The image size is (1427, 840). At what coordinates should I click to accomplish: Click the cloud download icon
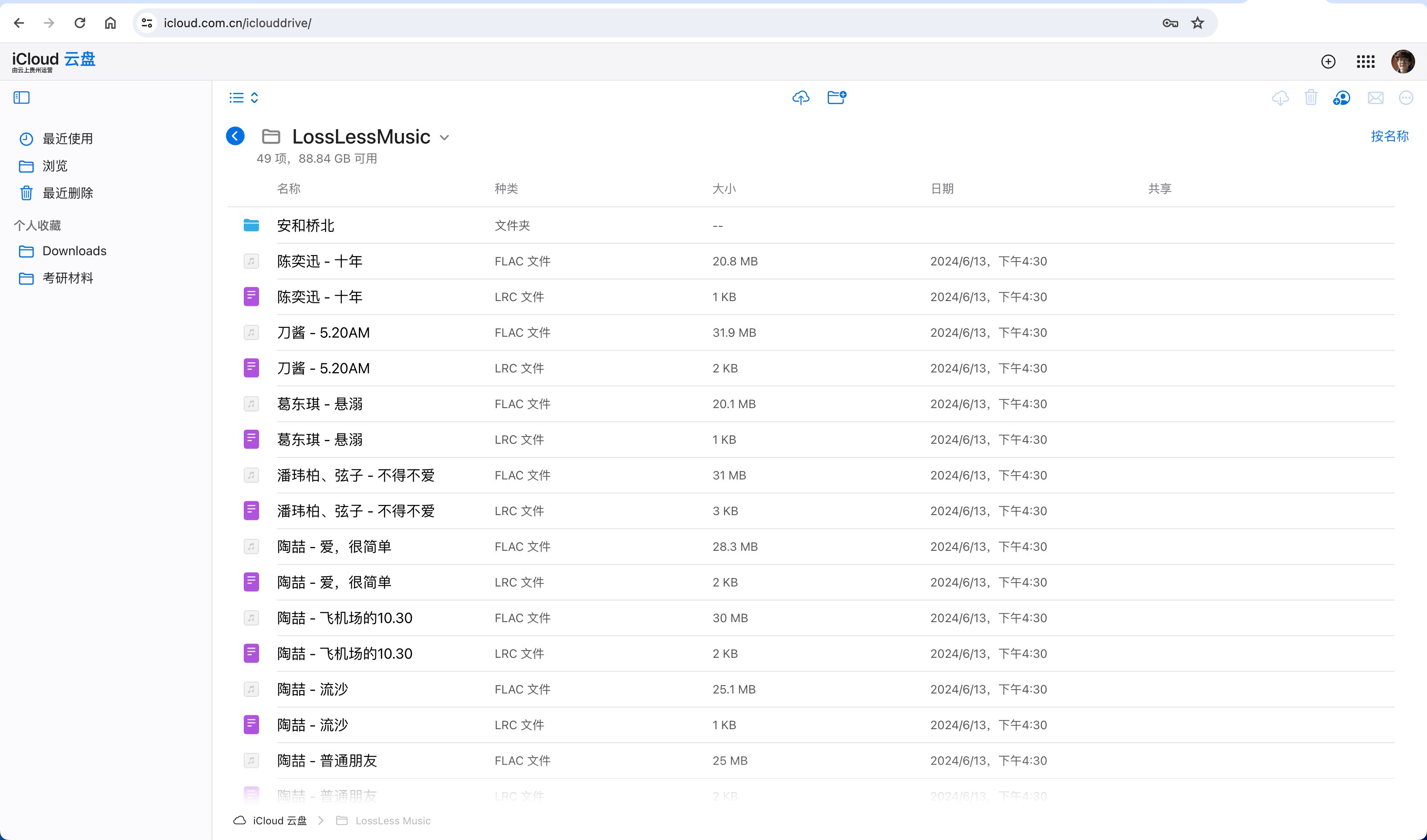click(x=1280, y=98)
